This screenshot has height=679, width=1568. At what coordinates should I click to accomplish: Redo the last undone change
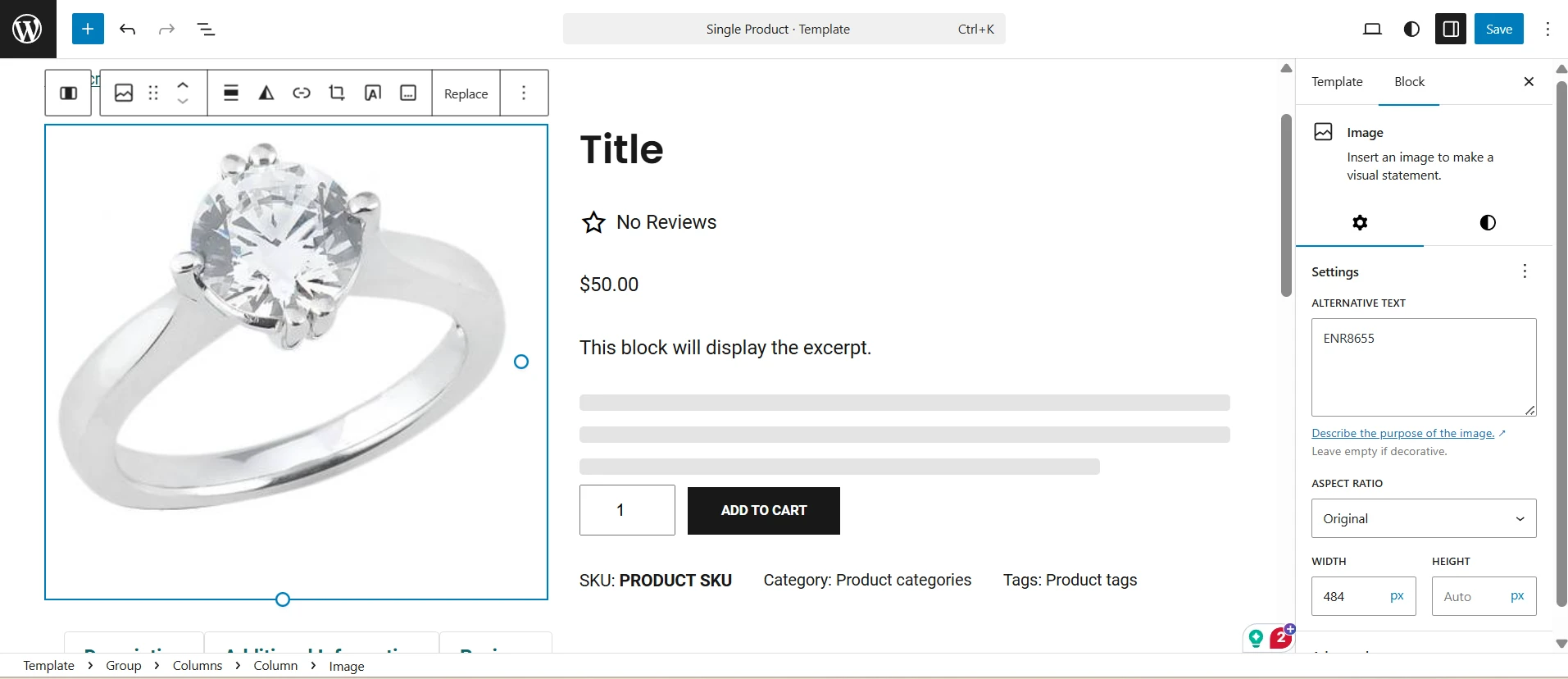tap(166, 29)
